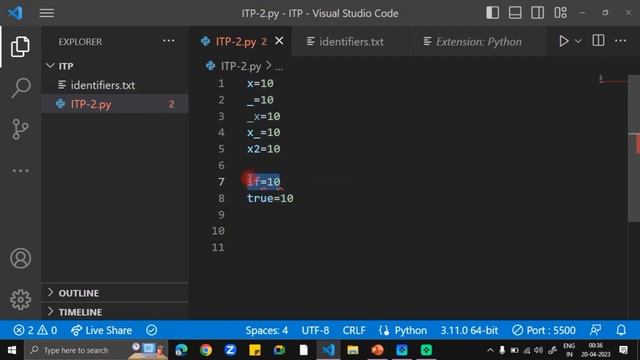Image resolution: width=640 pixels, height=360 pixels.
Task: Open the Accounts menu icon
Action: click(20, 258)
